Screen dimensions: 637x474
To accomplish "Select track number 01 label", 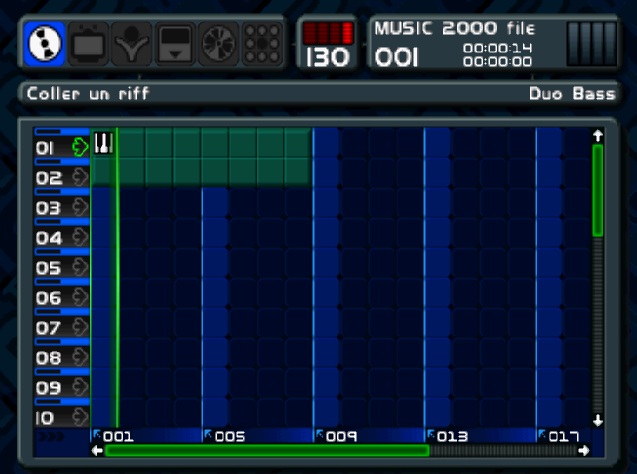I will (x=45, y=148).
